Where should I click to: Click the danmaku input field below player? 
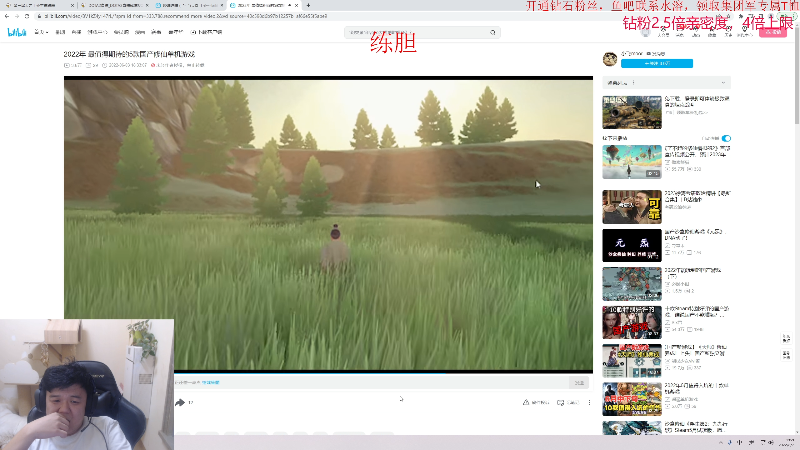(x=371, y=382)
